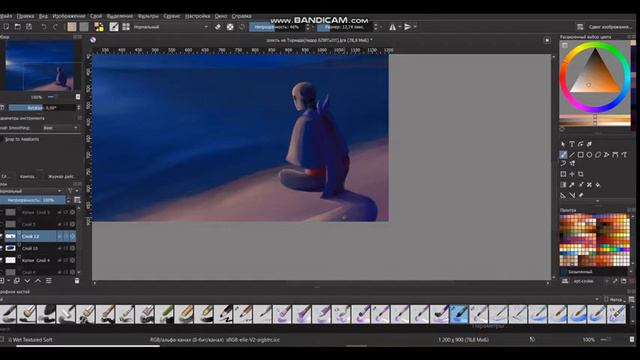Select the Polygon tool
This screenshot has height=360, width=640.
tap(598, 155)
